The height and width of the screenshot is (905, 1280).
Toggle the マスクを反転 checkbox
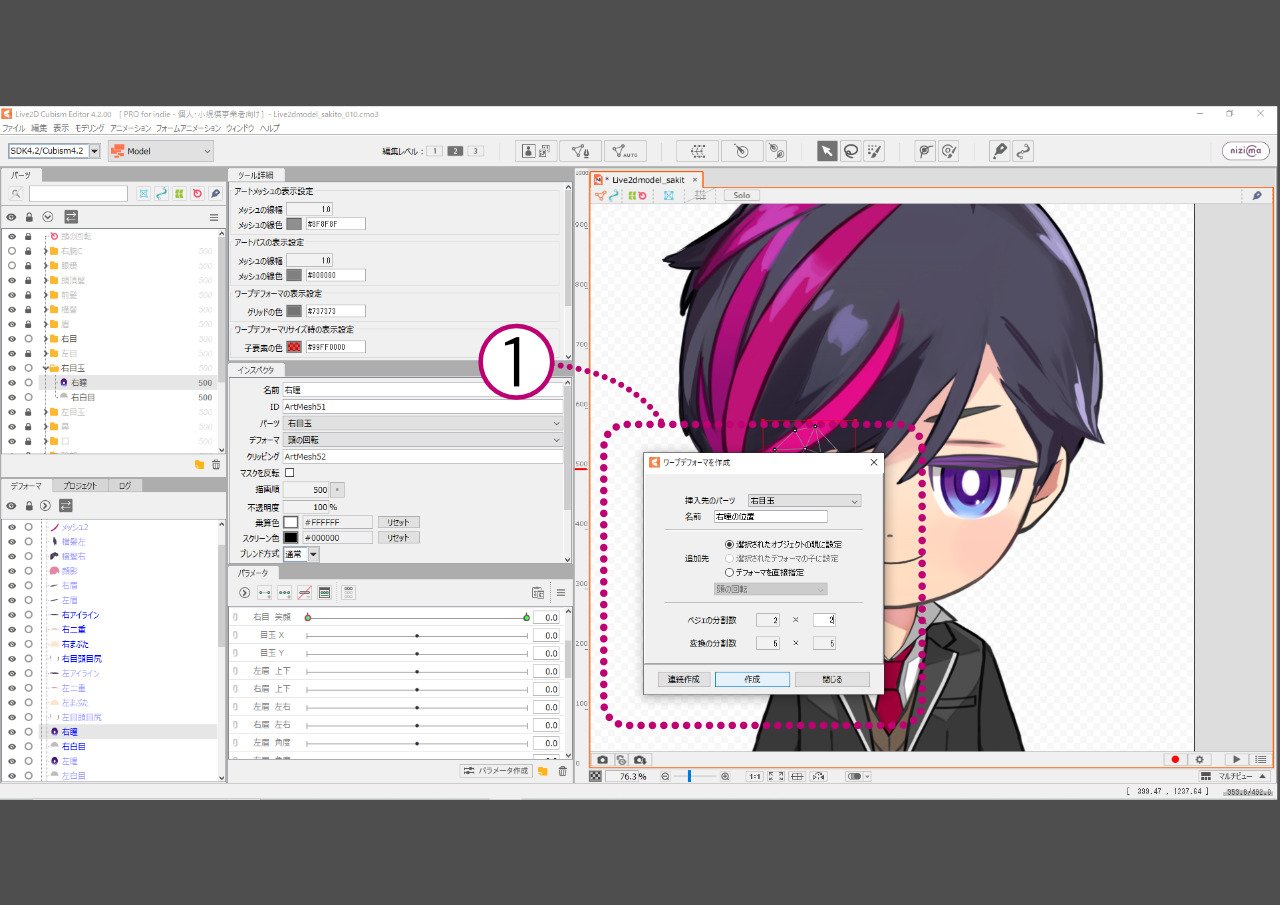[x=290, y=473]
